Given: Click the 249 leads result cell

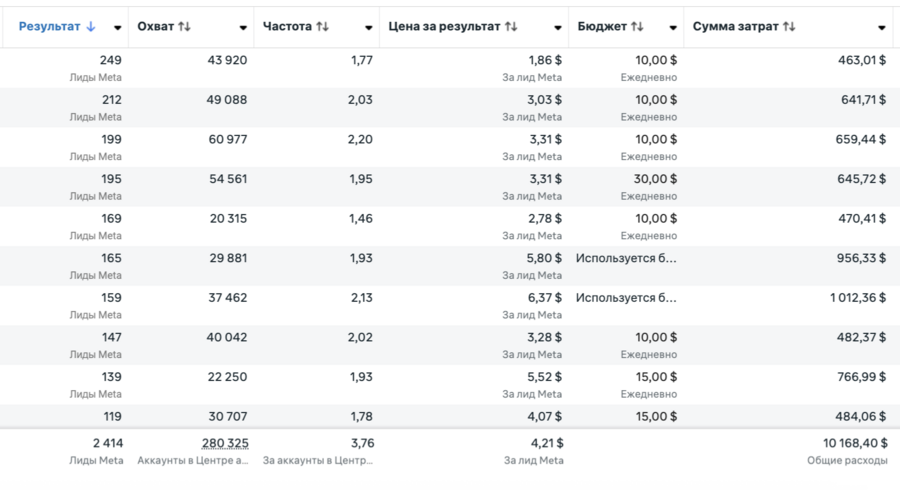Looking at the screenshot, I should pos(110,60).
